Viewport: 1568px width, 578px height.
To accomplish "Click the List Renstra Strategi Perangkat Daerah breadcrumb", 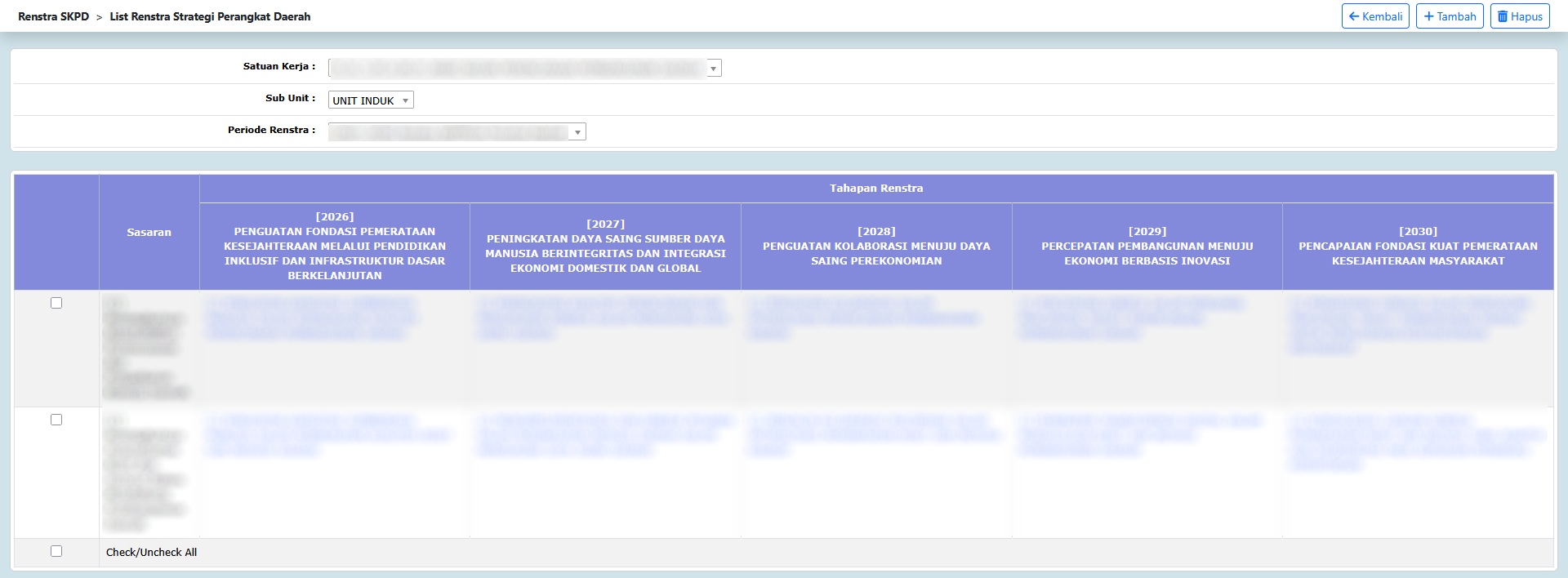I will [x=210, y=16].
